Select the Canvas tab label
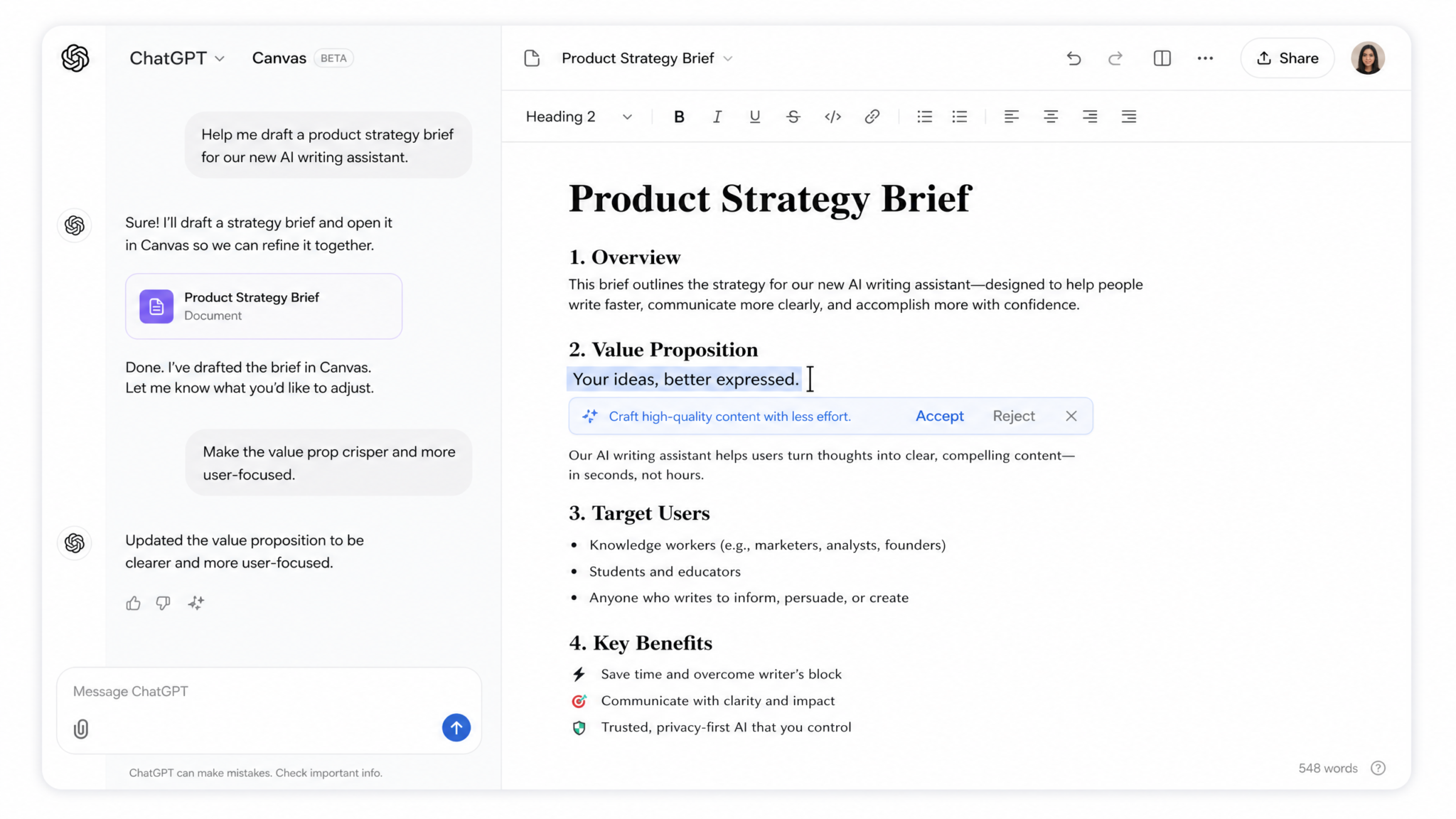Viewport: 1456px width, 819px height. point(279,58)
